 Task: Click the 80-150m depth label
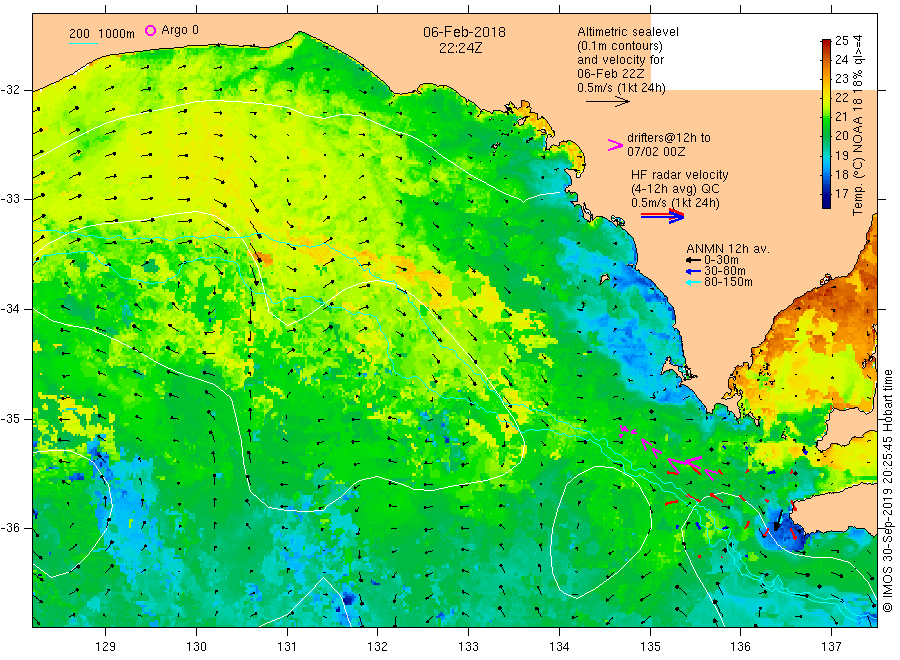pos(728,282)
